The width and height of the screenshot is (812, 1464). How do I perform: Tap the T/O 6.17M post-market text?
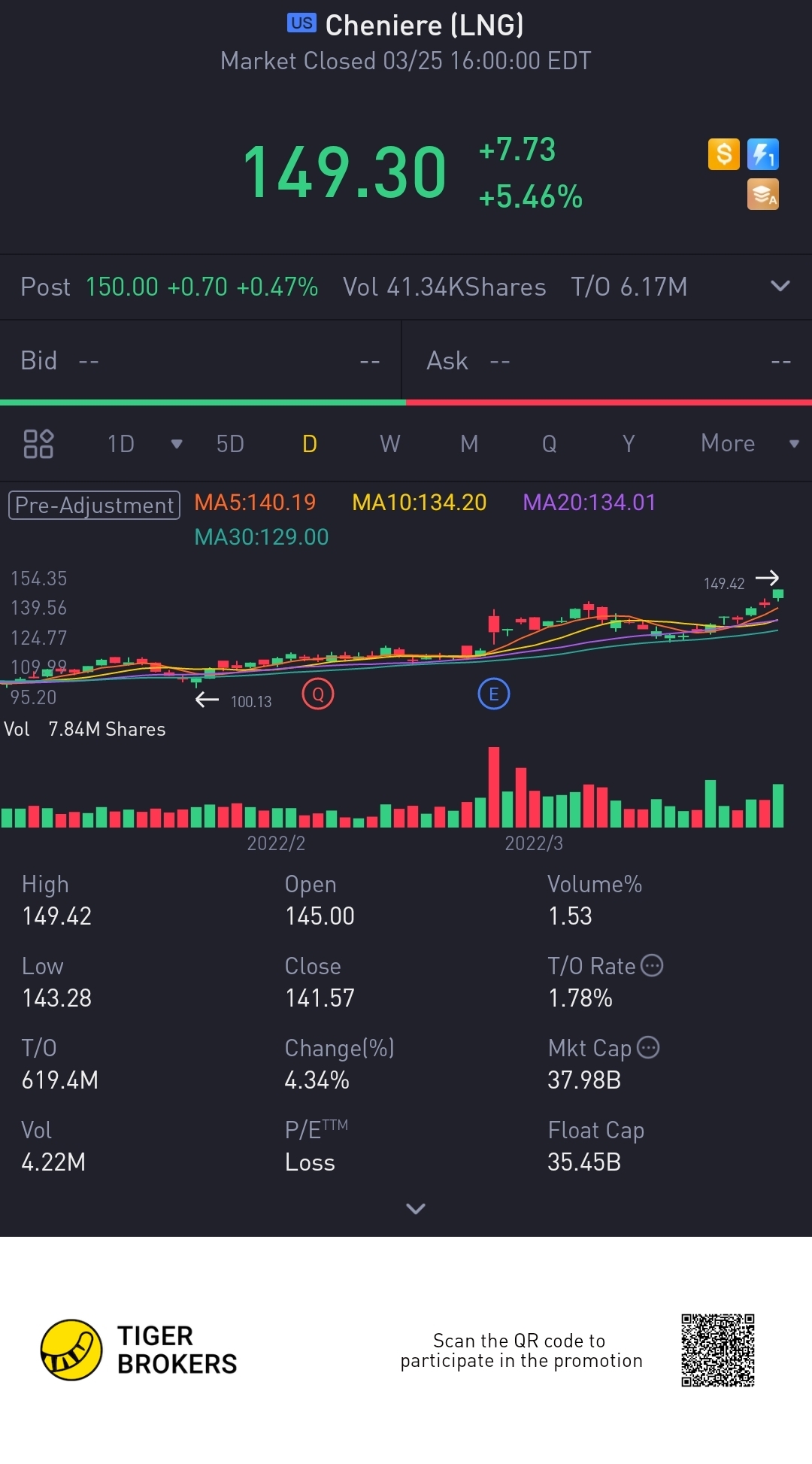tap(629, 287)
